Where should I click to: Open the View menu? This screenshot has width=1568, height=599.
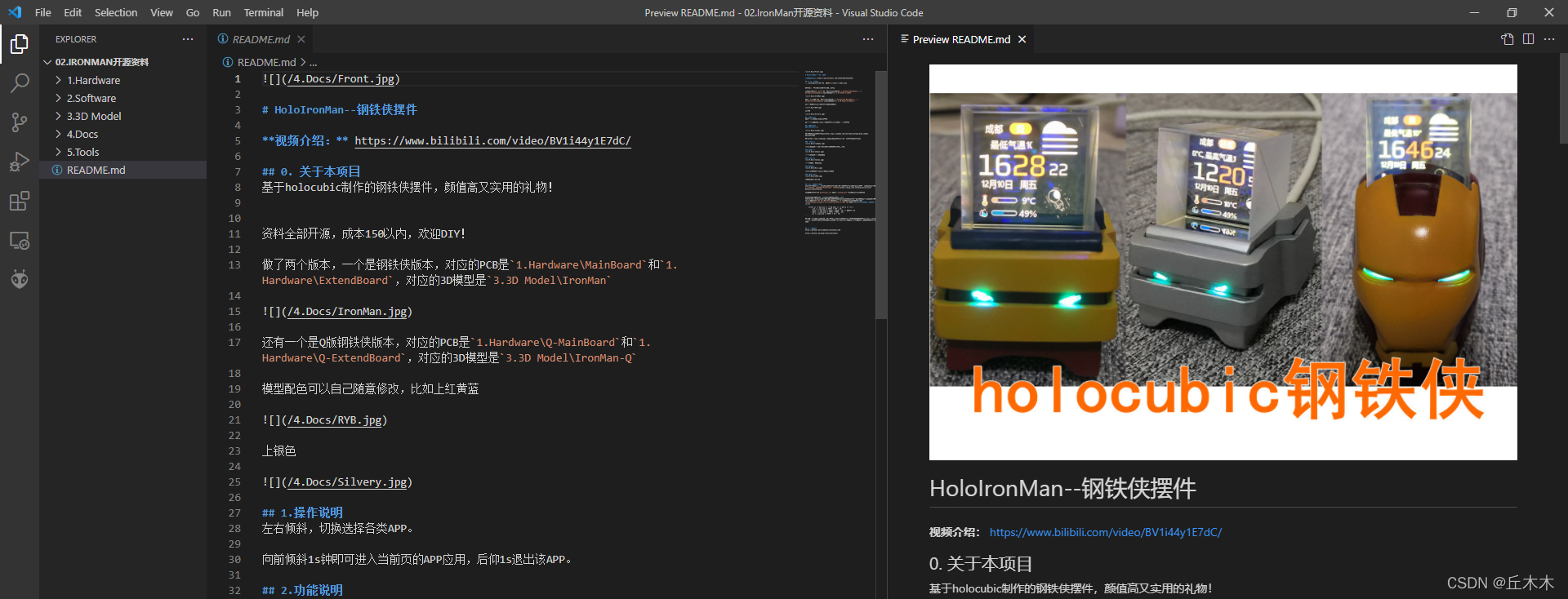point(162,12)
